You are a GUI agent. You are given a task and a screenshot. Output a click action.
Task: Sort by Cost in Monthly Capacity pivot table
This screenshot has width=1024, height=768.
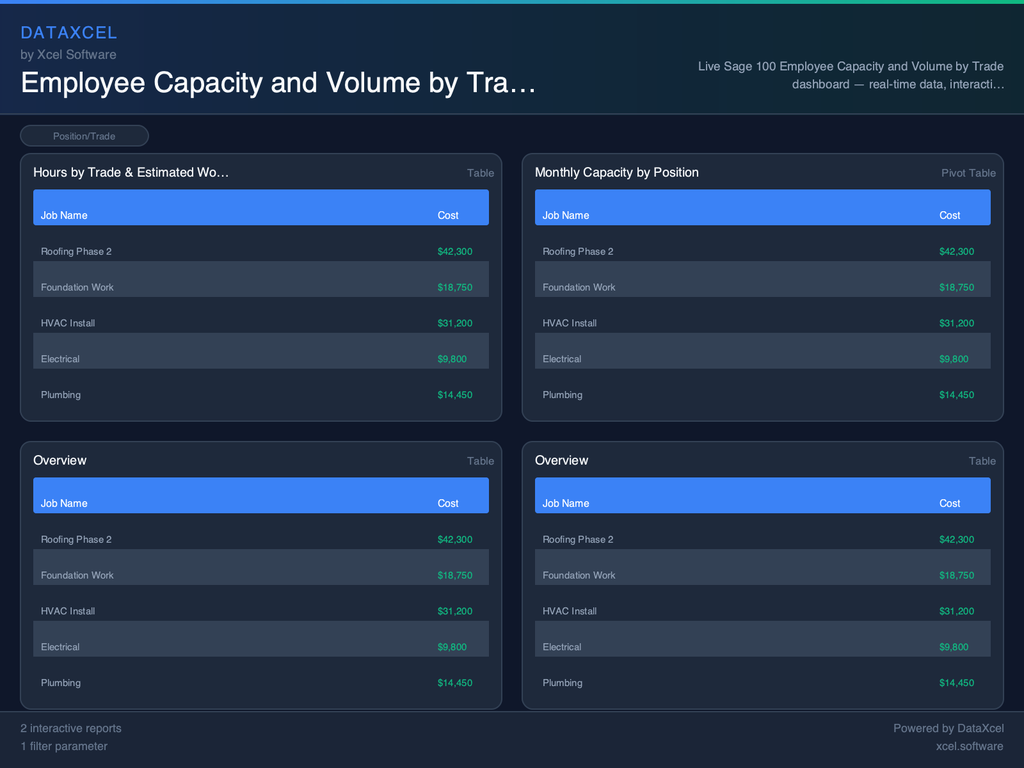949,215
